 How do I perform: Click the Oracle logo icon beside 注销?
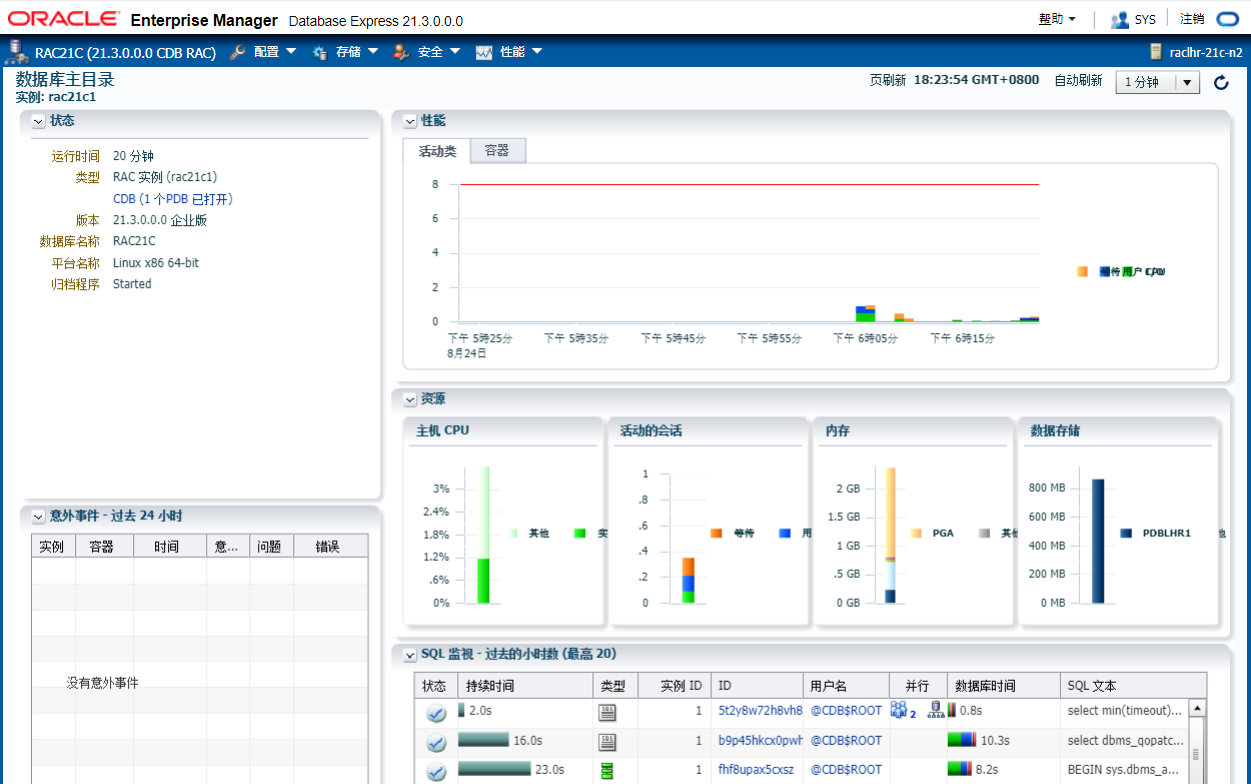pyautogui.click(x=1226, y=19)
